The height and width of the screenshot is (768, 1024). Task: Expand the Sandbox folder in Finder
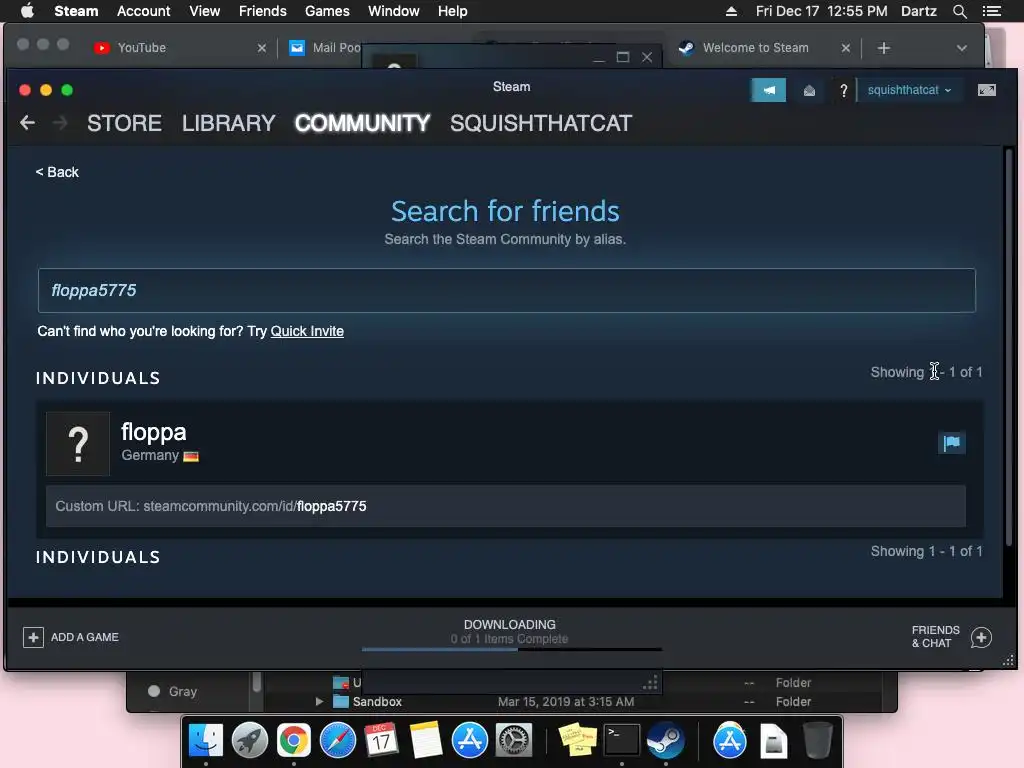click(319, 701)
